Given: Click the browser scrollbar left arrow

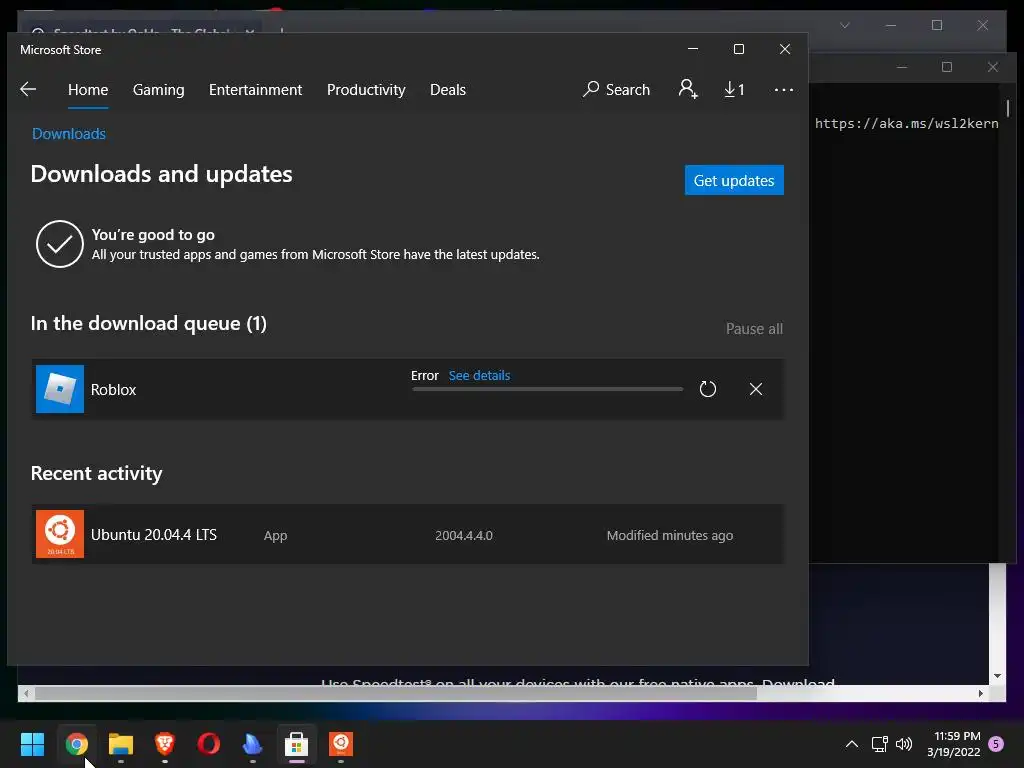Looking at the screenshot, I should pyautogui.click(x=25, y=694).
